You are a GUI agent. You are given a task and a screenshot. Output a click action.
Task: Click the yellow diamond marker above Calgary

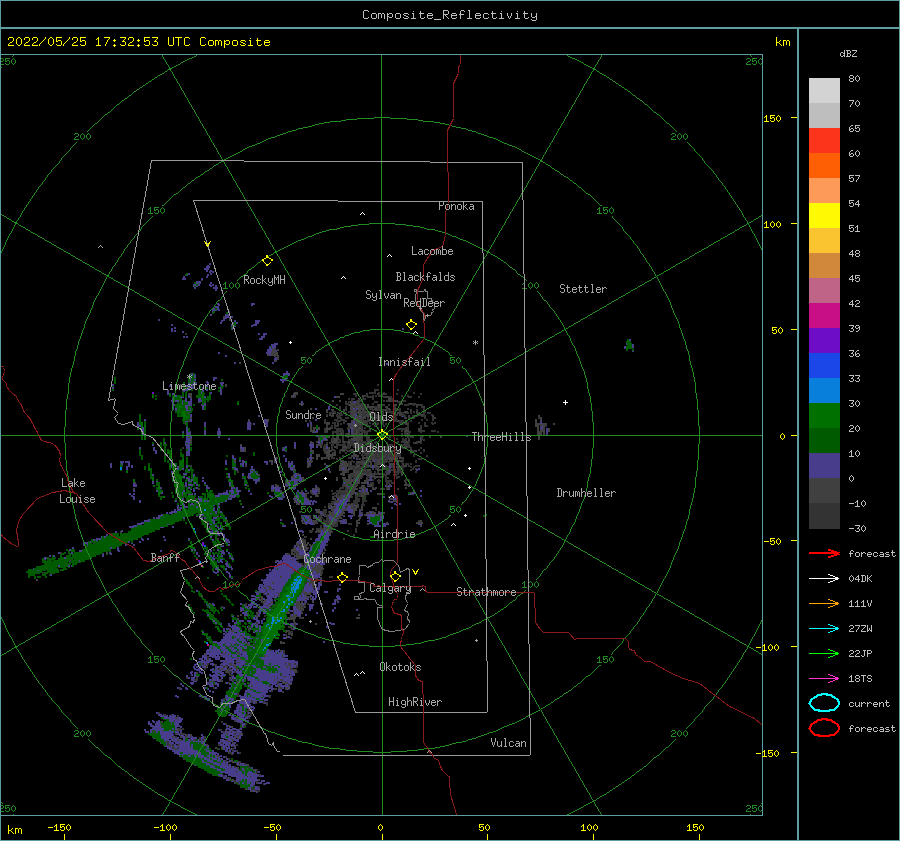pos(395,576)
